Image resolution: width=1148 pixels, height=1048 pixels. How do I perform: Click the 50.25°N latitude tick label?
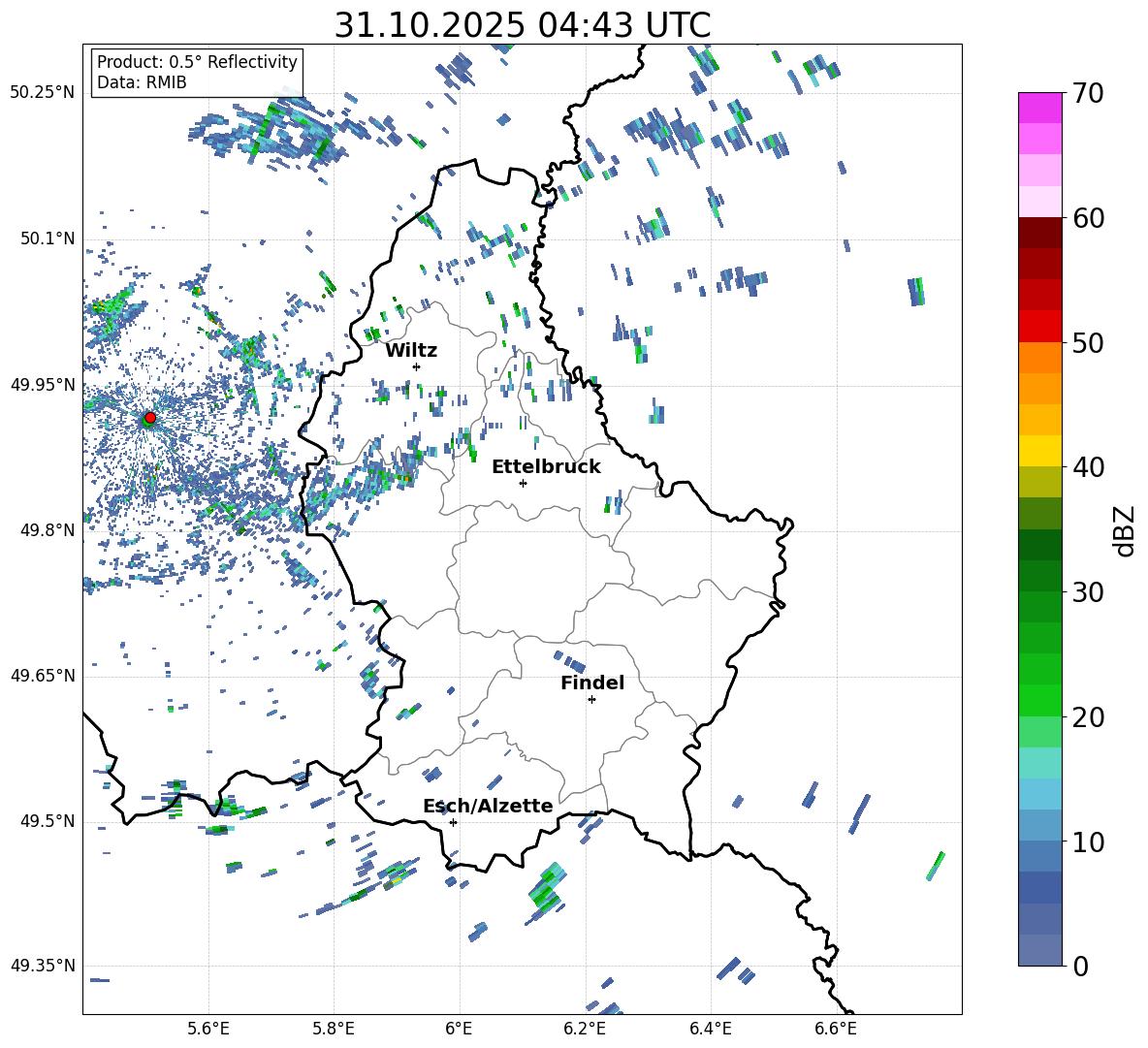42,93
